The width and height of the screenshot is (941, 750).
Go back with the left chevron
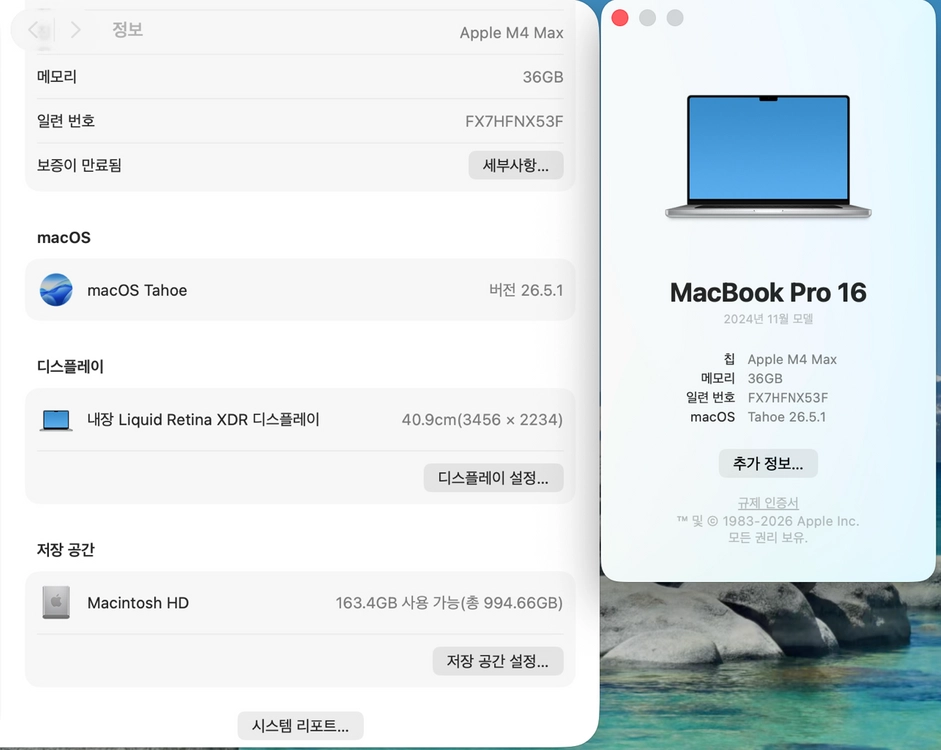pos(34,29)
